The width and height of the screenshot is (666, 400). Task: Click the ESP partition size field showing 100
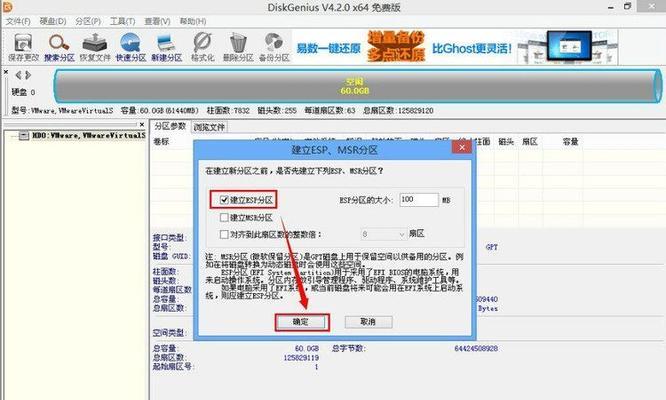tap(419, 200)
